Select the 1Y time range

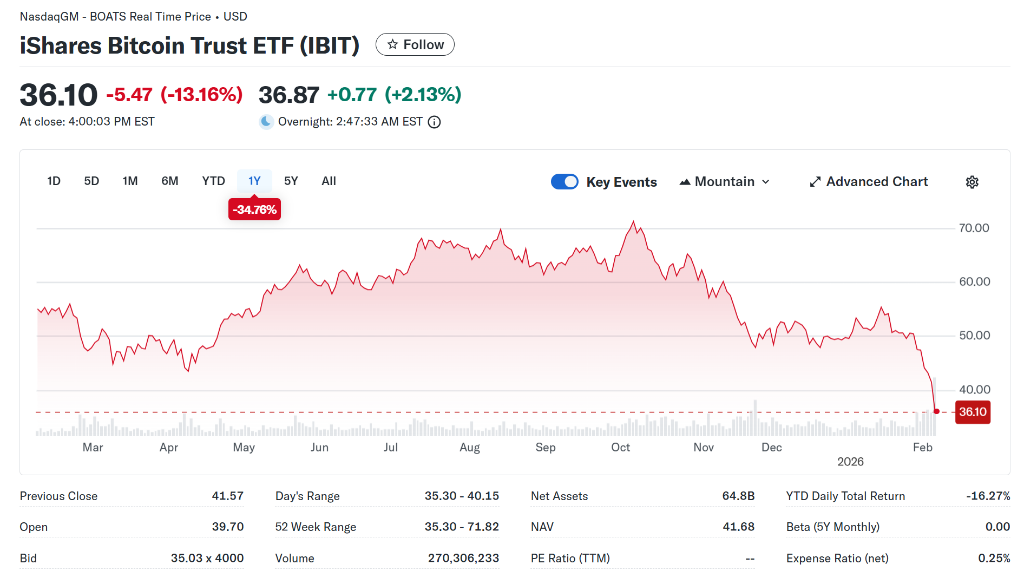(254, 181)
